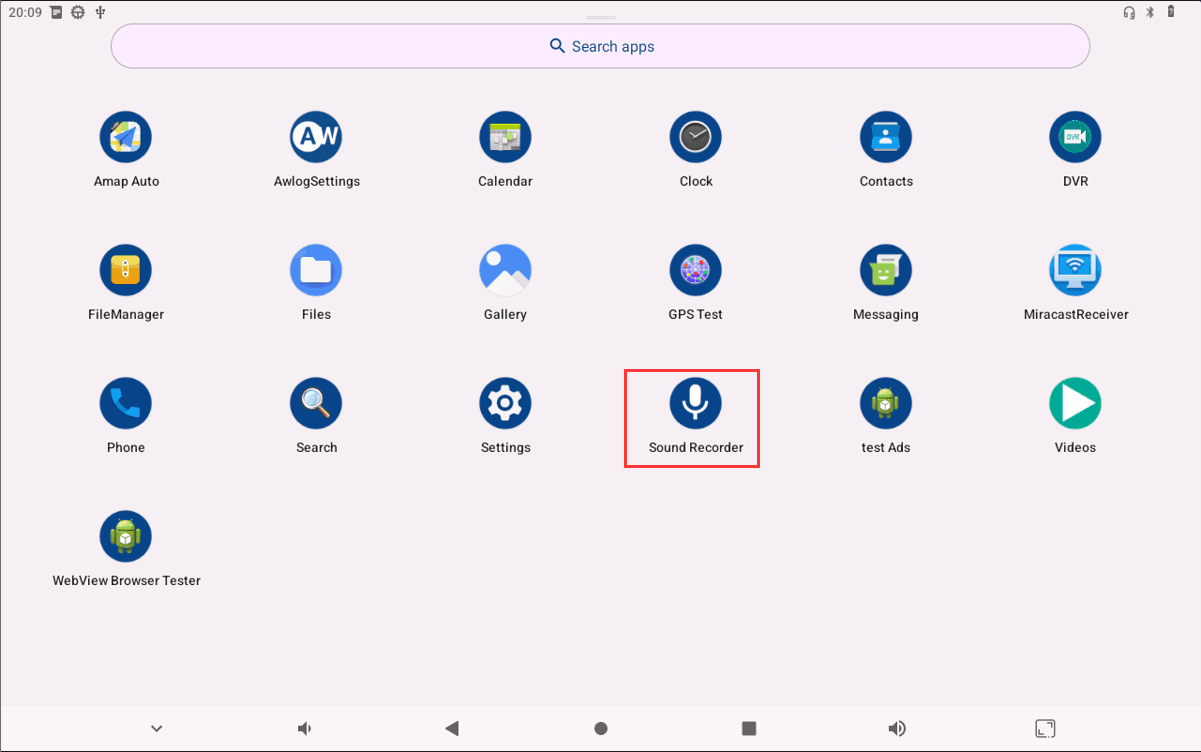The image size is (1201, 752).
Task: Launch GPS Test app
Action: pyautogui.click(x=695, y=270)
